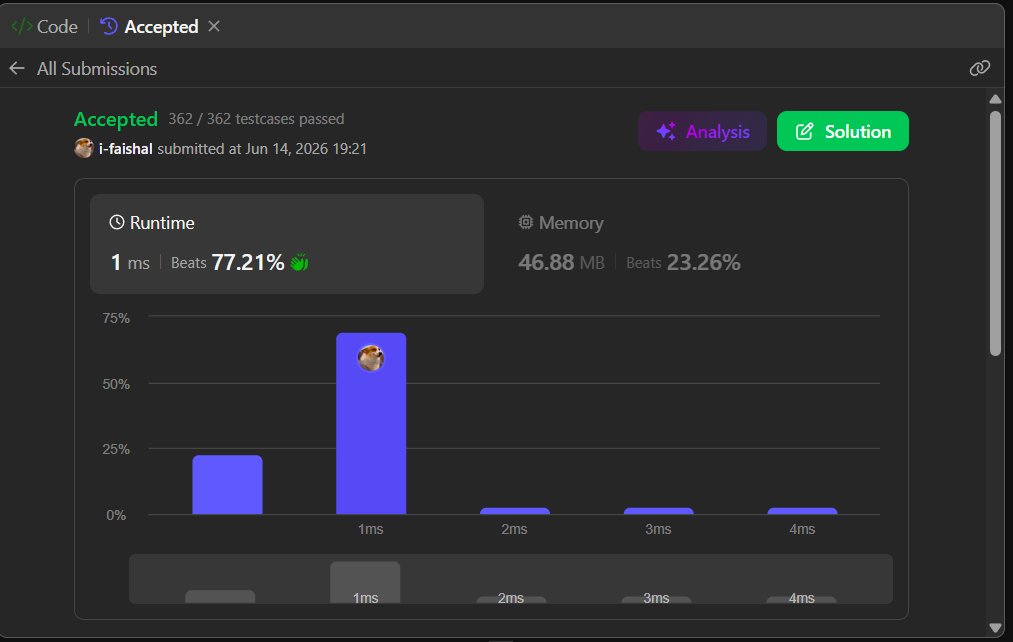The image size is (1013, 642).
Task: Click the Code tab brackets icon
Action: click(22, 26)
